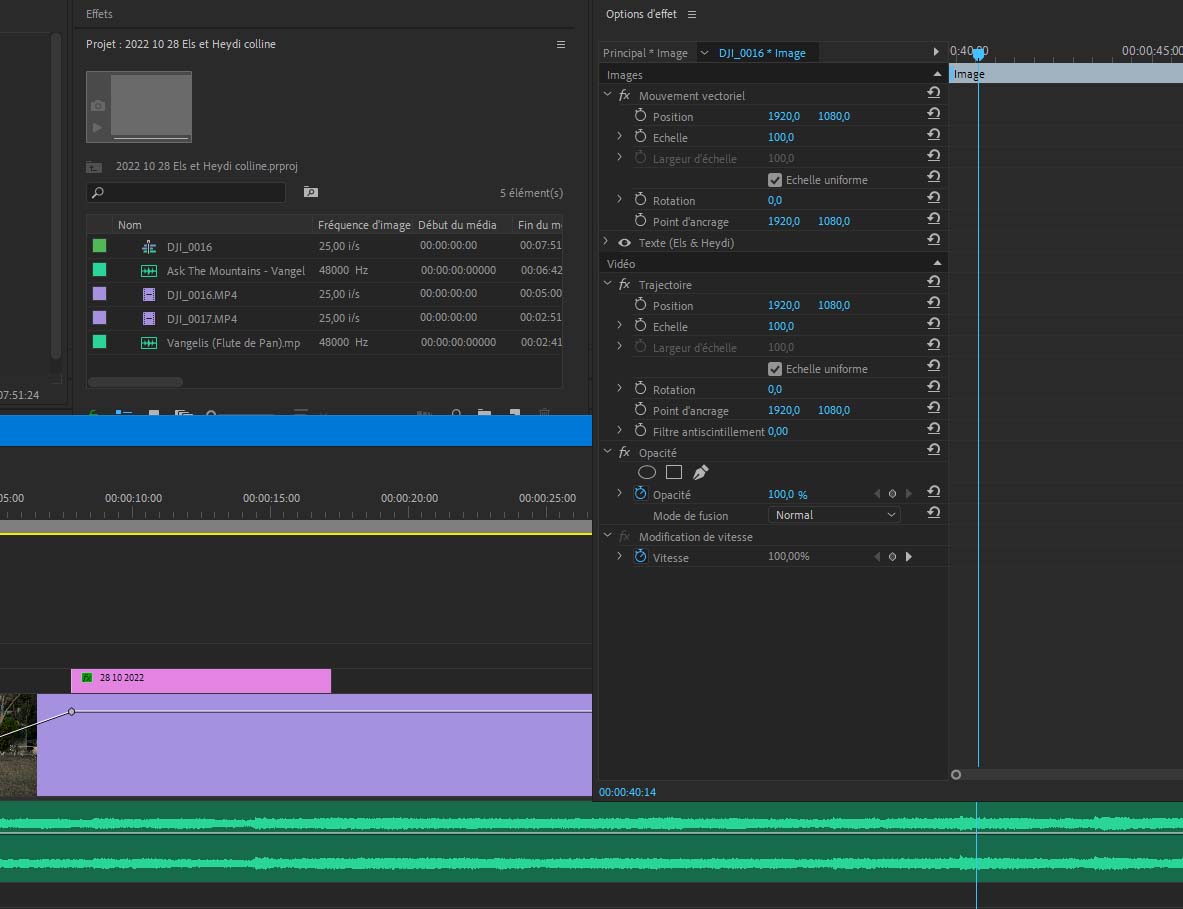Select the DJI_0016 * Image tab
The image size is (1183, 909).
click(762, 53)
